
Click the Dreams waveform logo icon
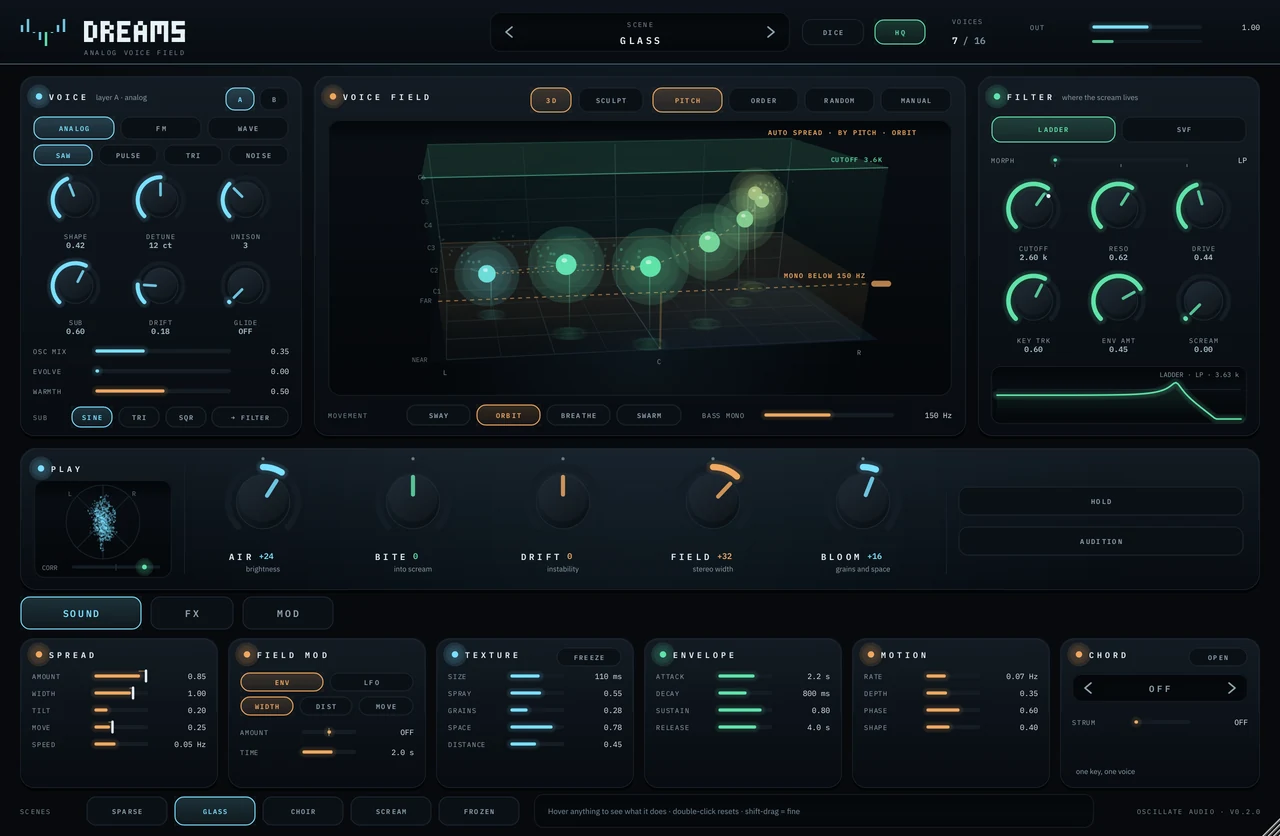coord(44,32)
